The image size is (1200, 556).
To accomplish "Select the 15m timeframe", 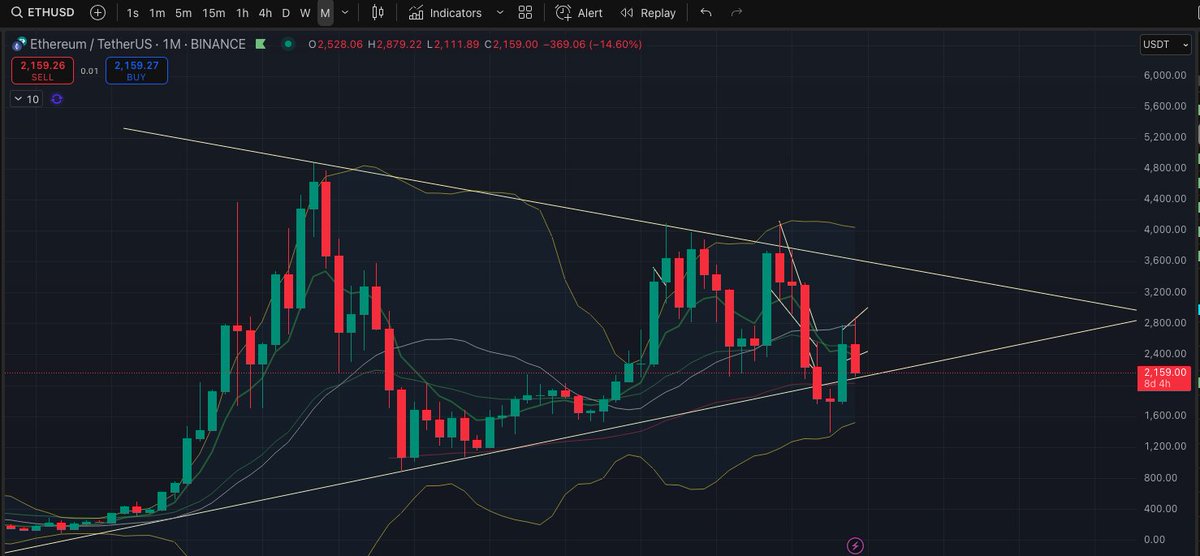I will click(213, 13).
